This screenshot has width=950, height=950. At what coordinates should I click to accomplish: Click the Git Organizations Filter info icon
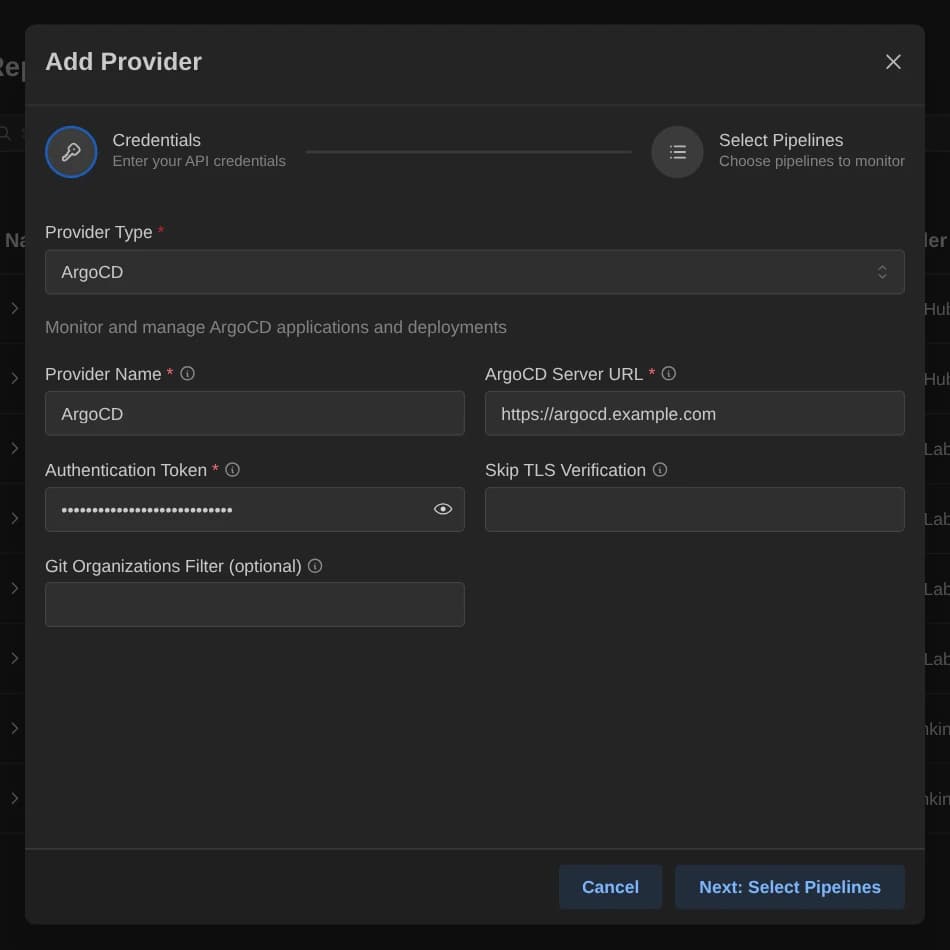tap(314, 565)
